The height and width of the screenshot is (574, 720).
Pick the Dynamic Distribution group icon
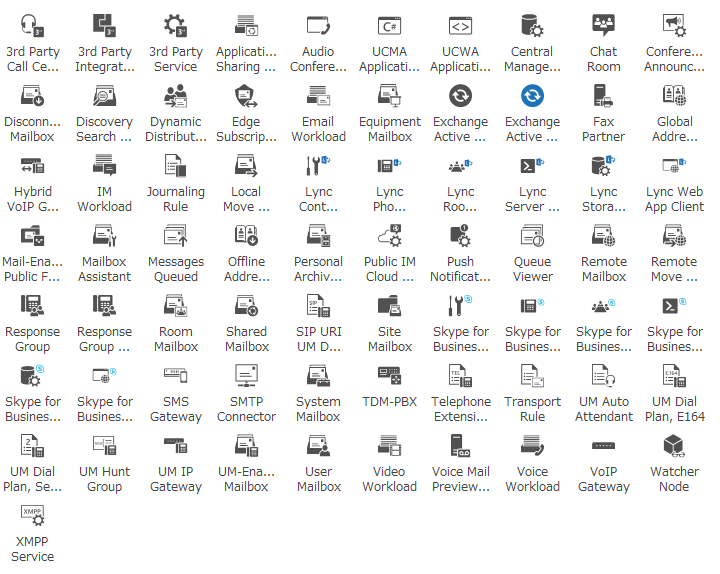(175, 96)
